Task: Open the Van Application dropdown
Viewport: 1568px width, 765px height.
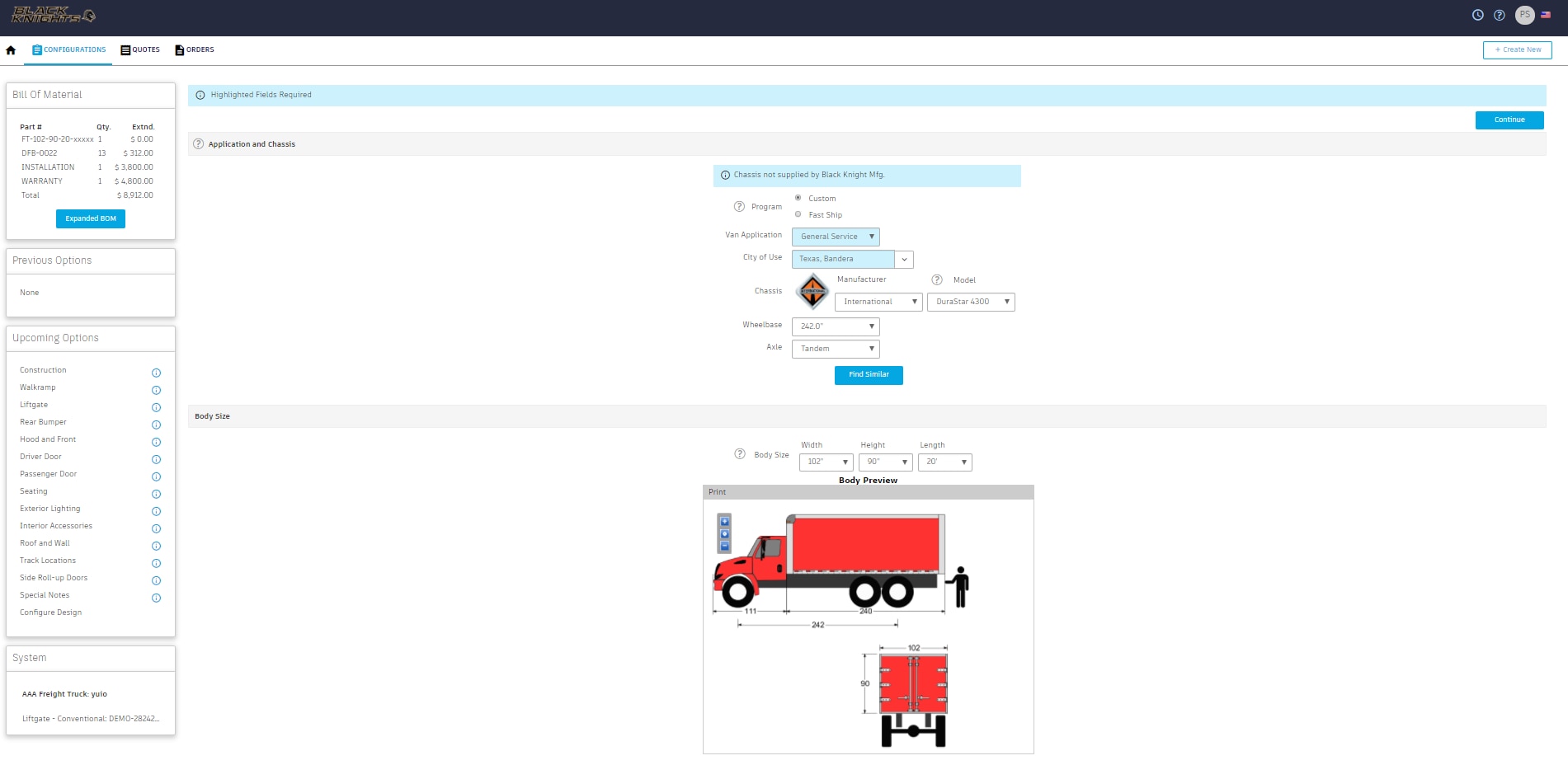Action: 836,237
